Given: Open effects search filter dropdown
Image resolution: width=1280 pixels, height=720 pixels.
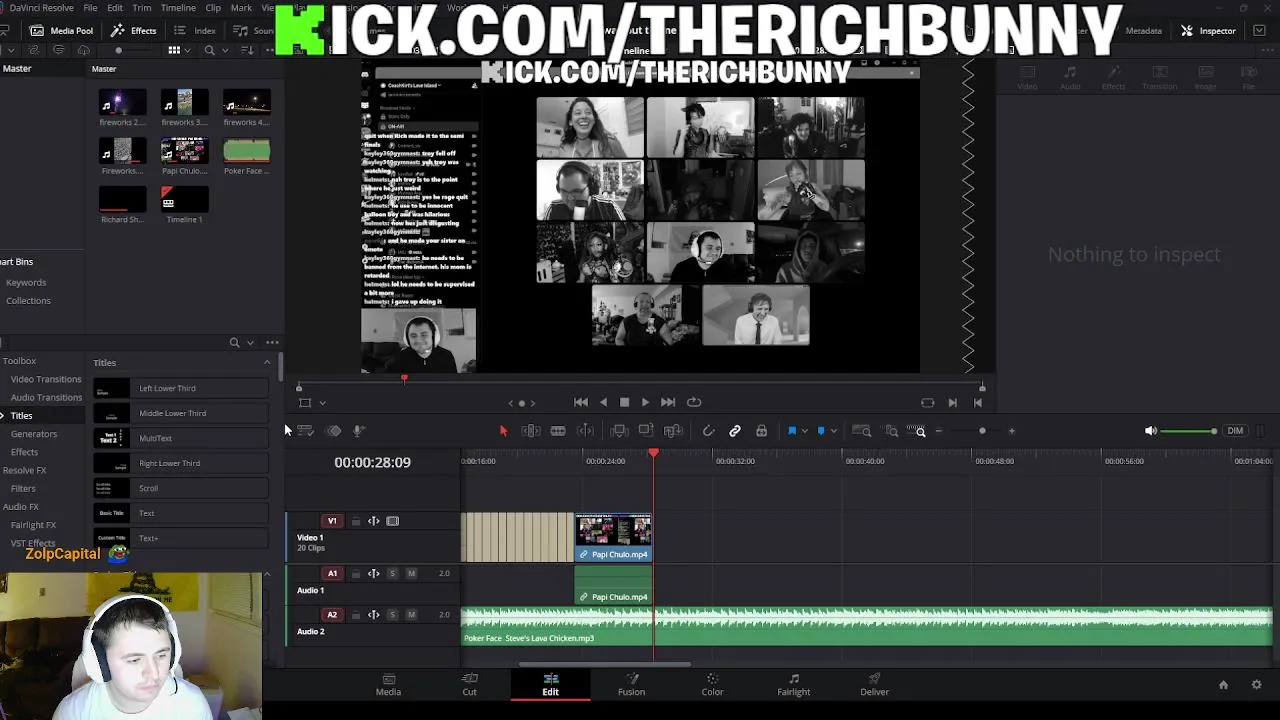Looking at the screenshot, I should pos(250,342).
